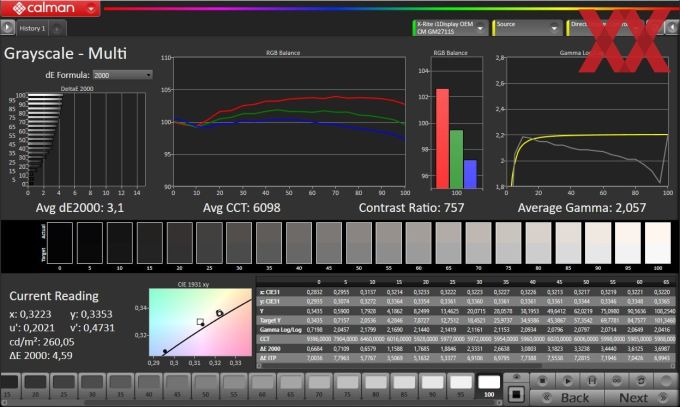680x407 pixels.
Task: Select the ΔE ITP table row
Action: click(466, 358)
